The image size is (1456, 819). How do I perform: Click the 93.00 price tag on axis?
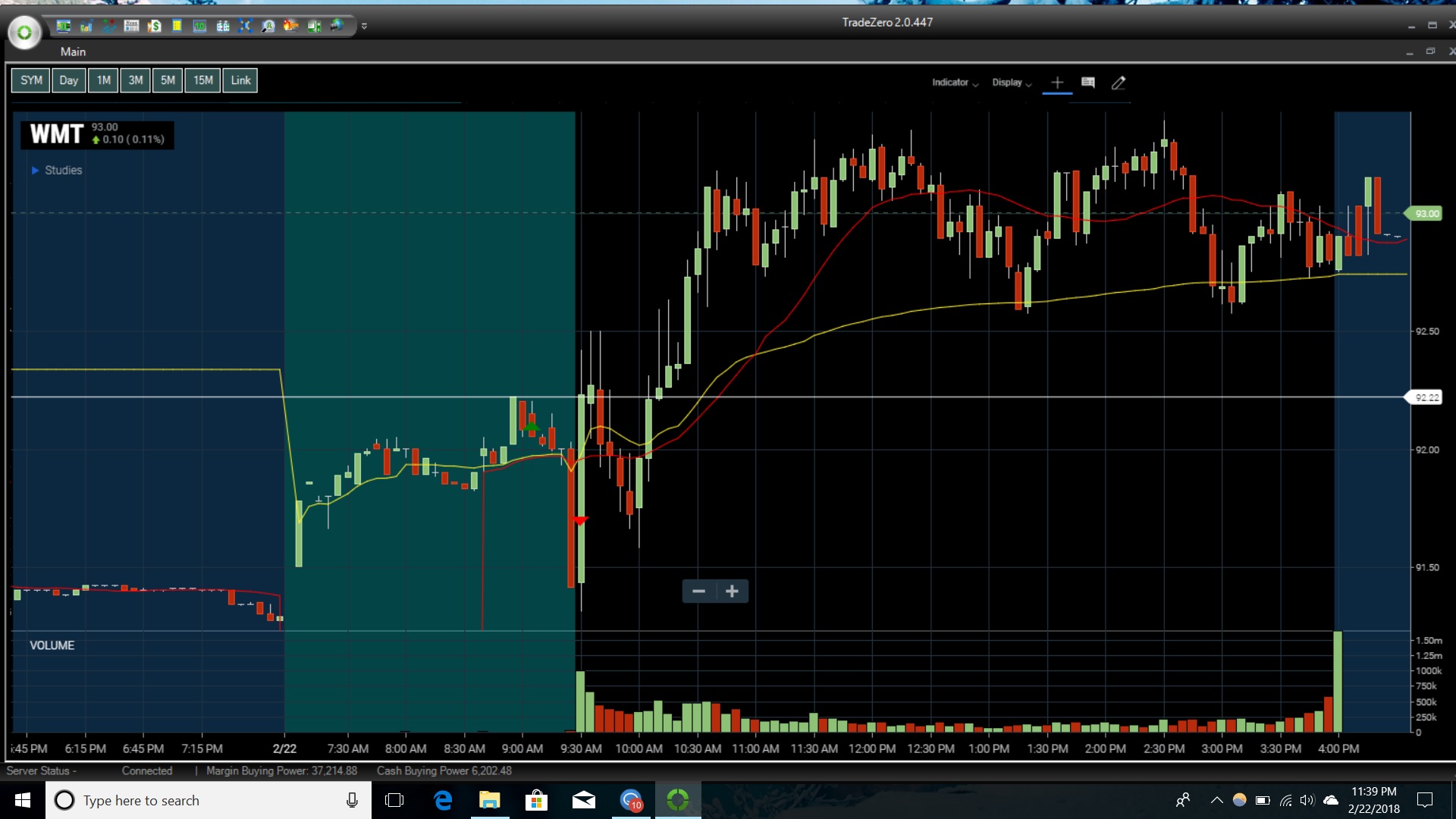tap(1424, 214)
